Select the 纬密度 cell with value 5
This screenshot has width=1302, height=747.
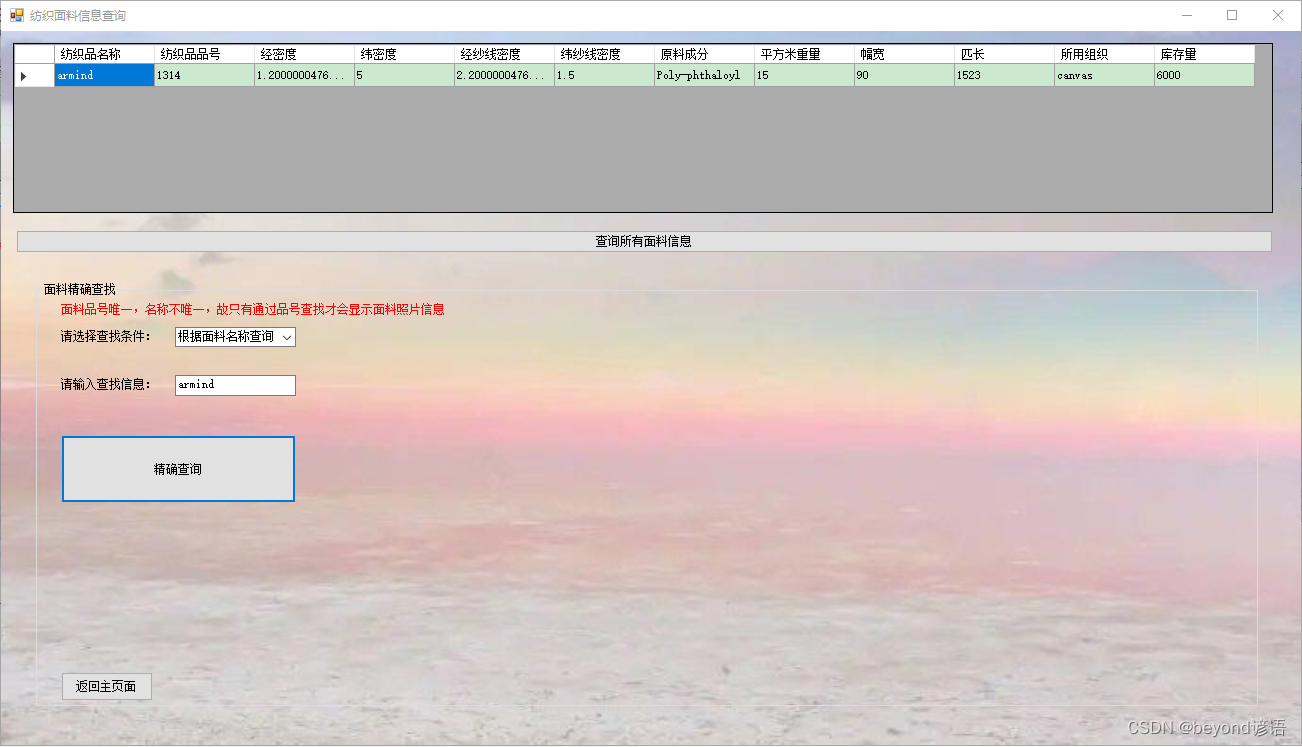coord(405,76)
